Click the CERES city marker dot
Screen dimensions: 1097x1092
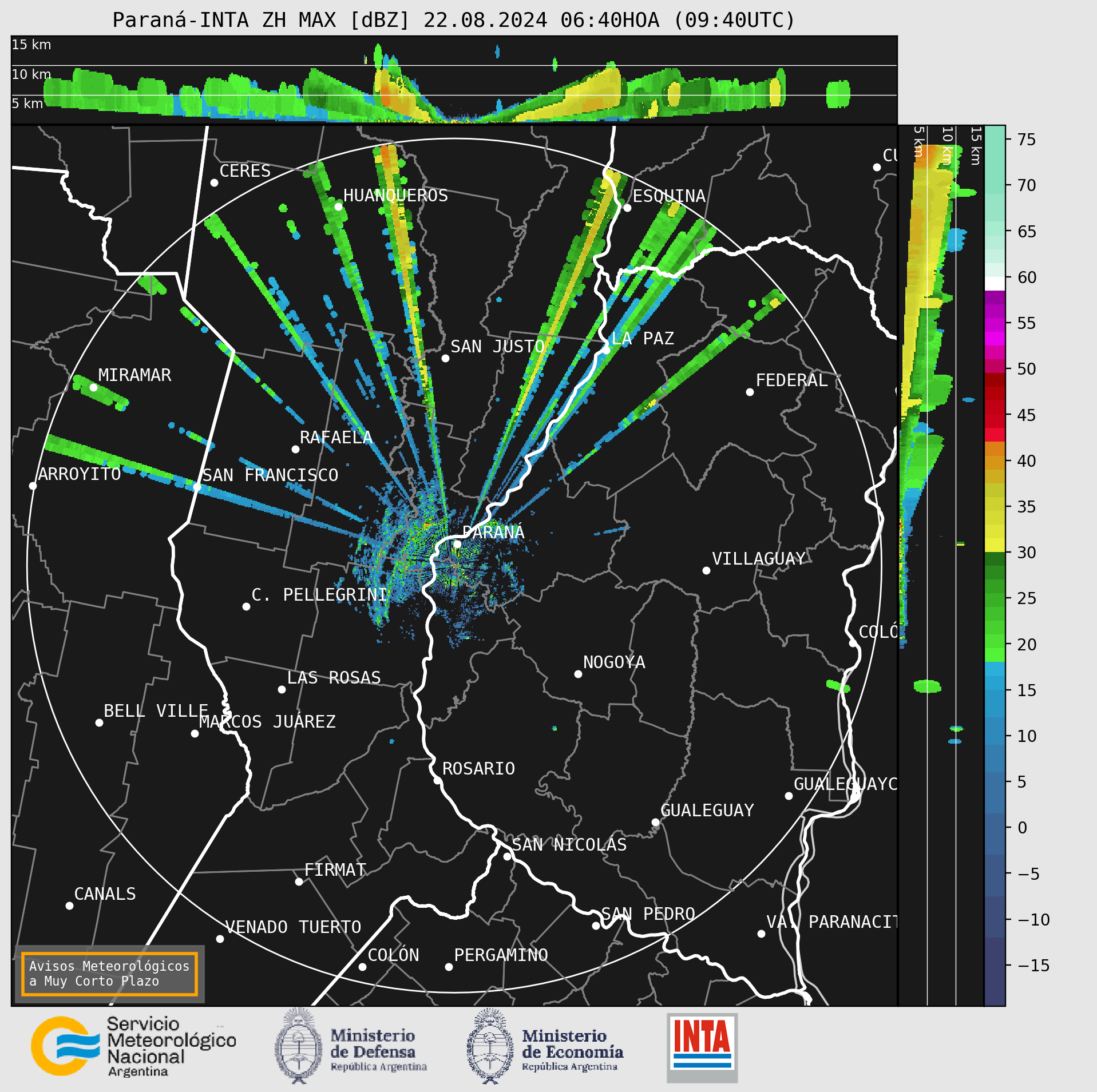click(214, 182)
